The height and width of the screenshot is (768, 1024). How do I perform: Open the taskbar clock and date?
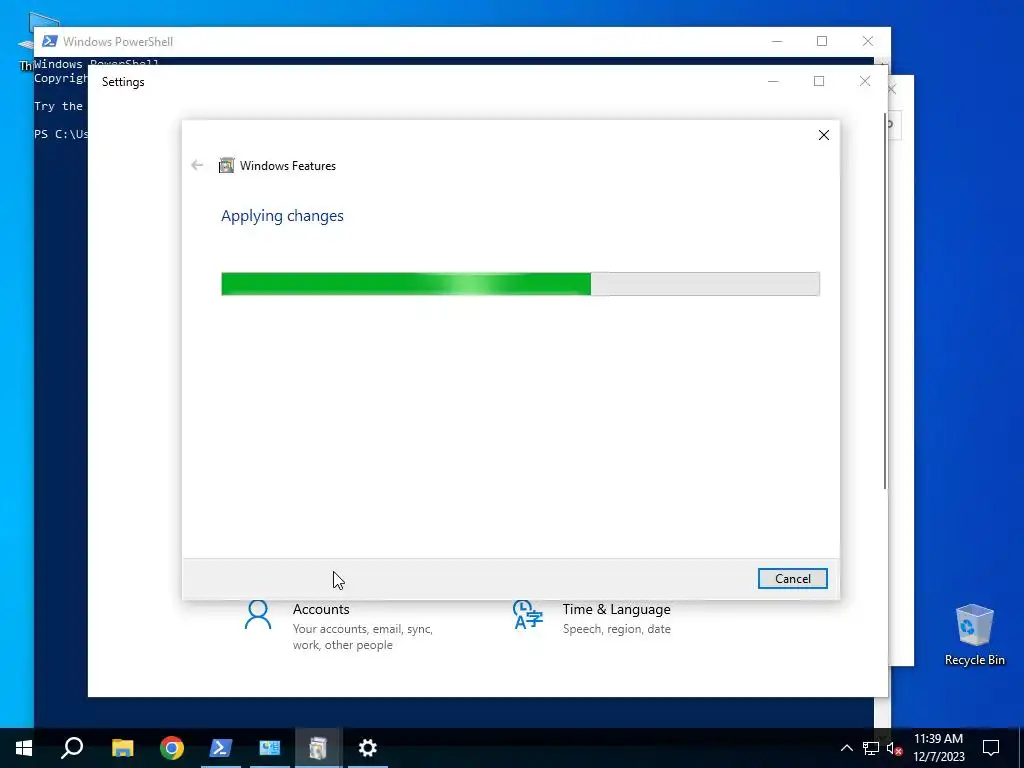coord(938,748)
